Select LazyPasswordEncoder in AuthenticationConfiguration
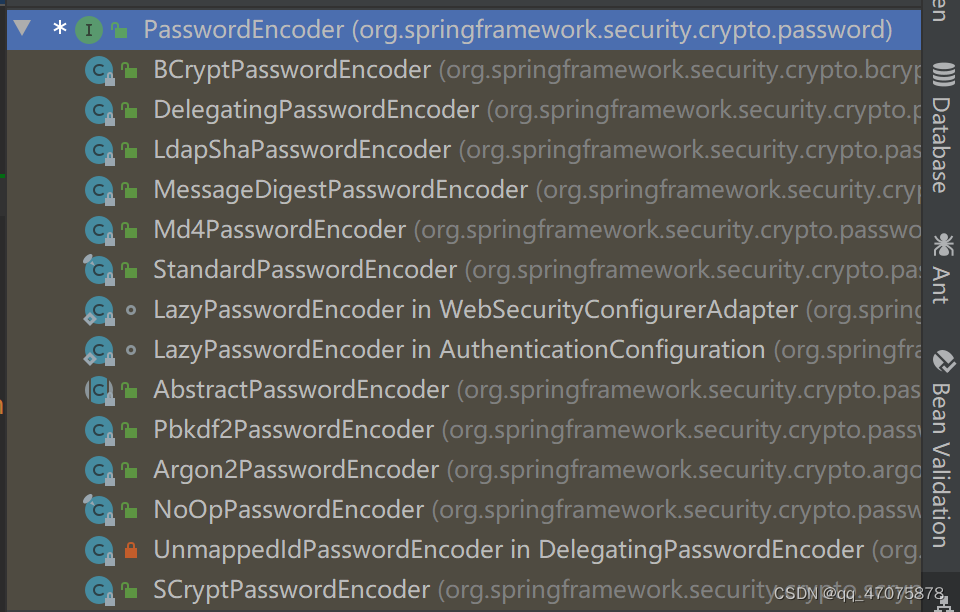960x612 pixels. [x=330, y=349]
